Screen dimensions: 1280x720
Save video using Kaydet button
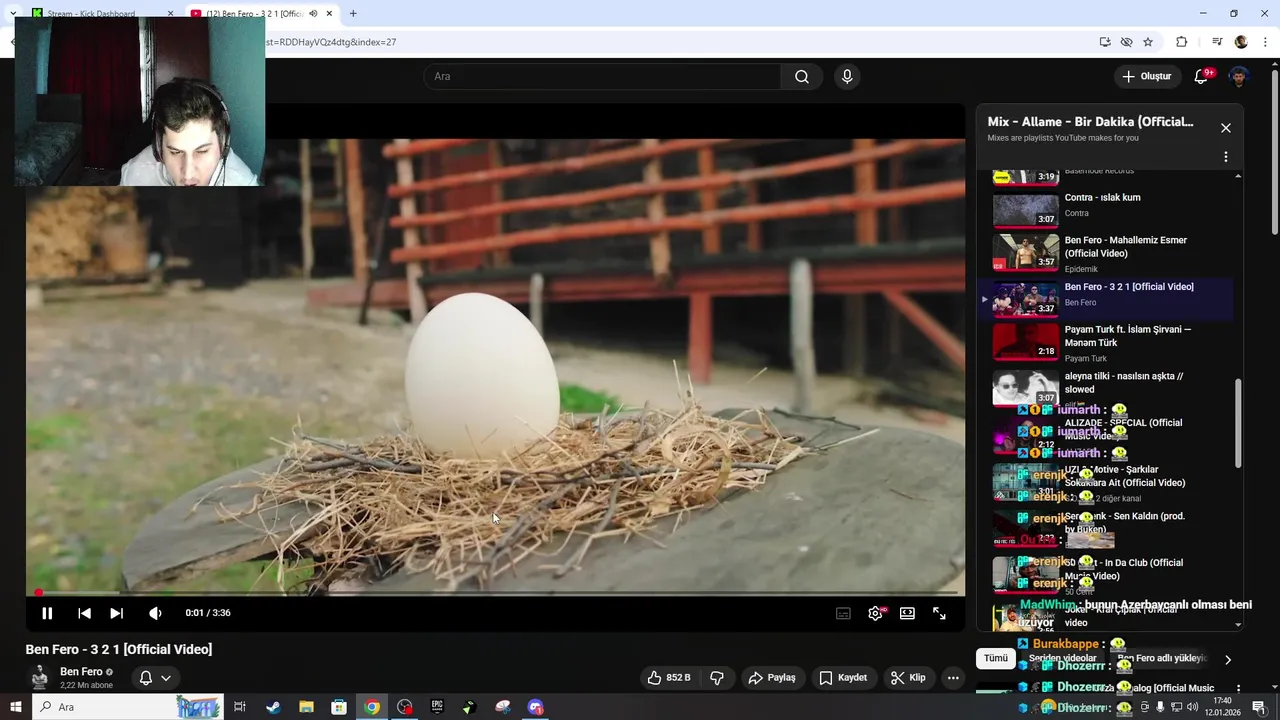[843, 678]
